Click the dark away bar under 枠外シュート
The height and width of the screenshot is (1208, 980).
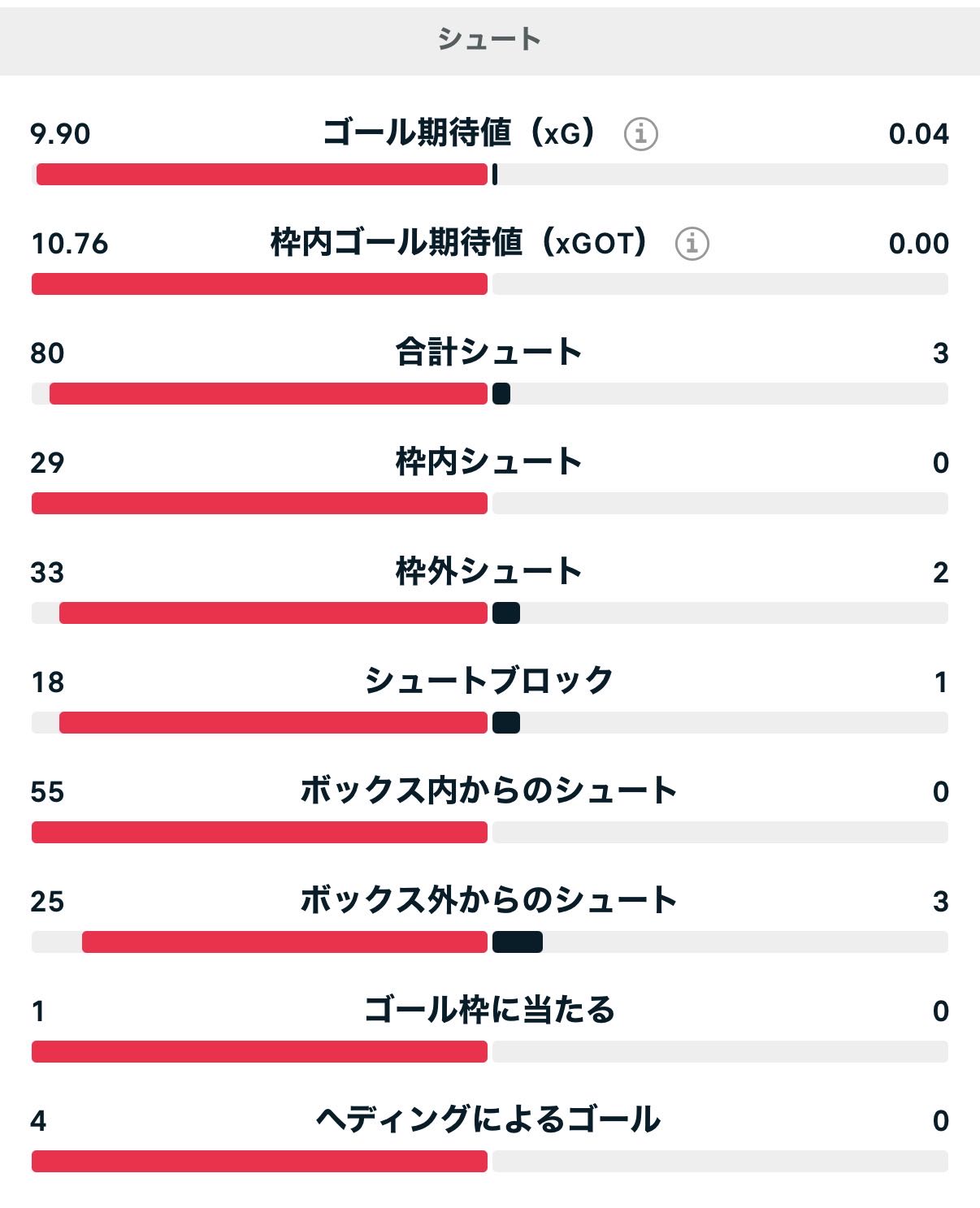tap(506, 613)
